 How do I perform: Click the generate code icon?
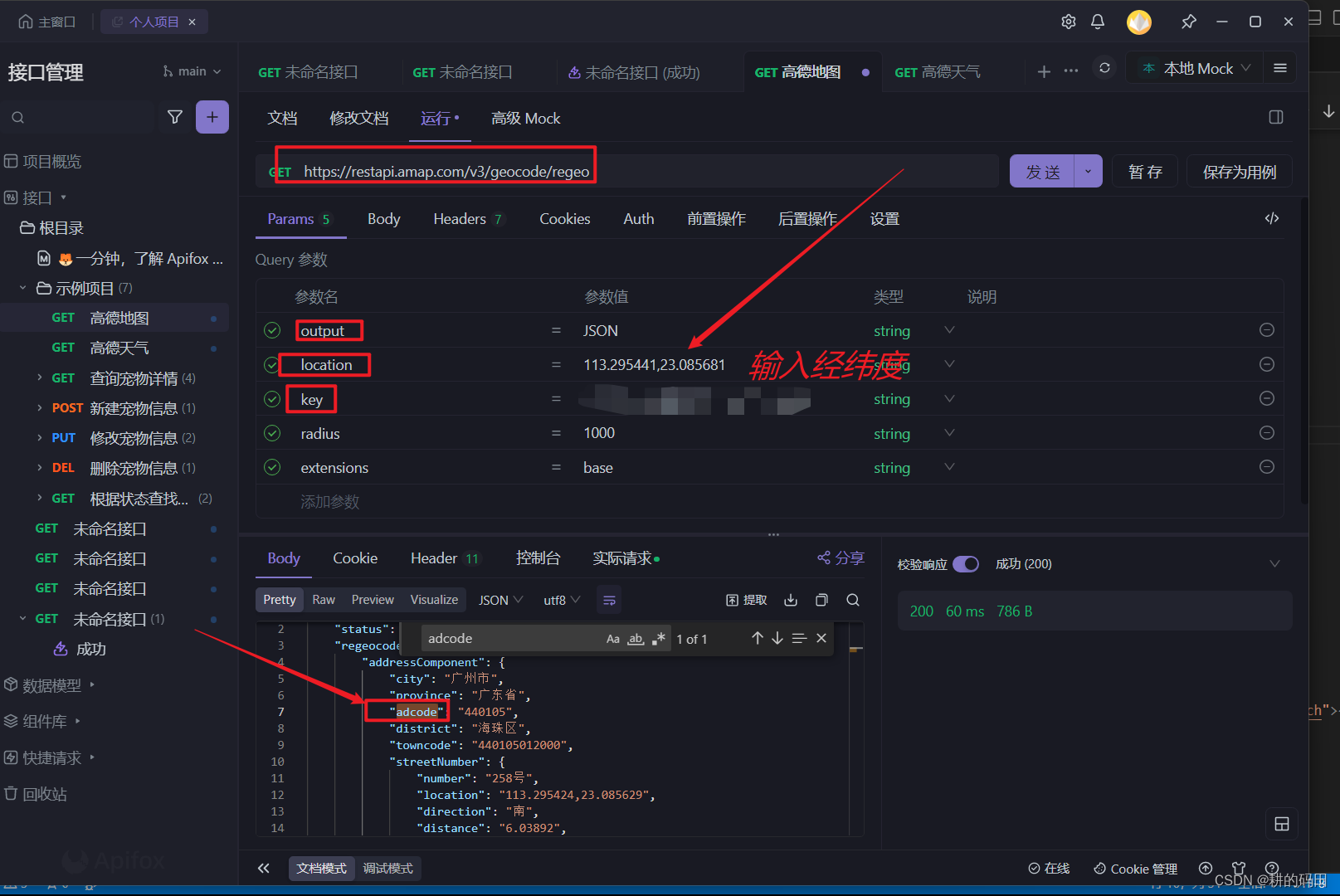click(1272, 218)
